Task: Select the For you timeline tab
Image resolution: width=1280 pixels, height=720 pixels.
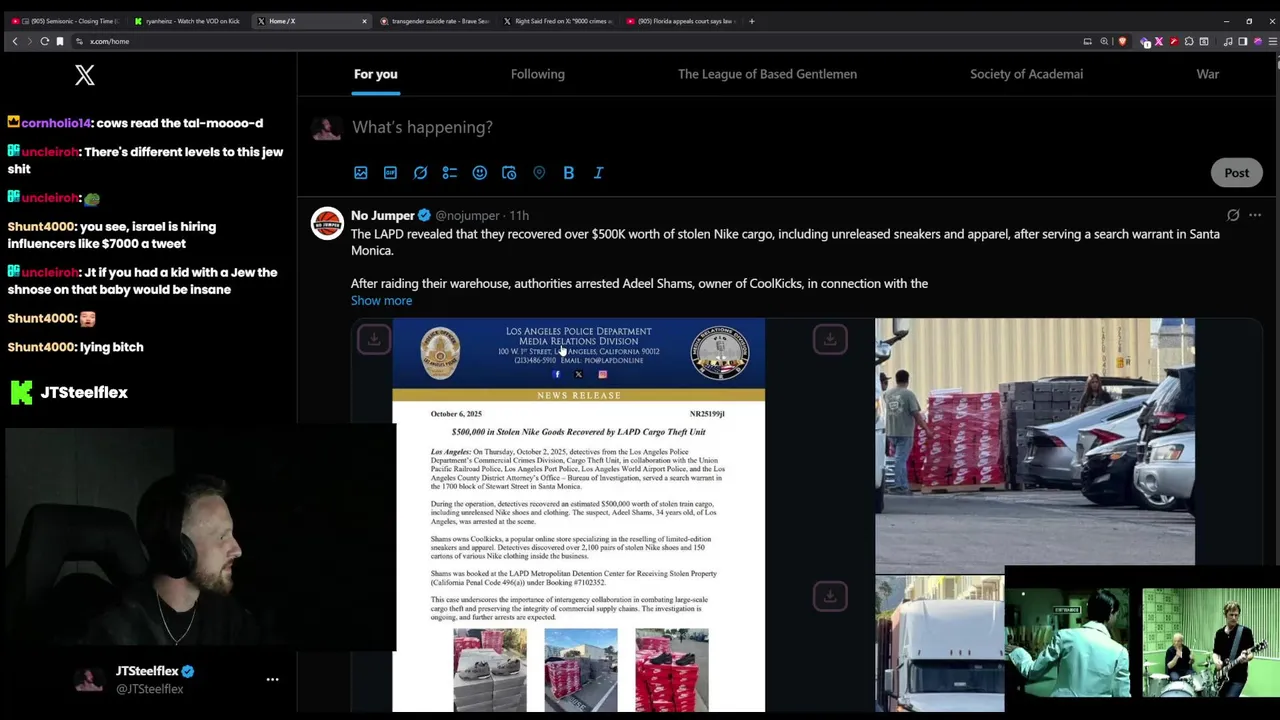Action: coord(376,74)
